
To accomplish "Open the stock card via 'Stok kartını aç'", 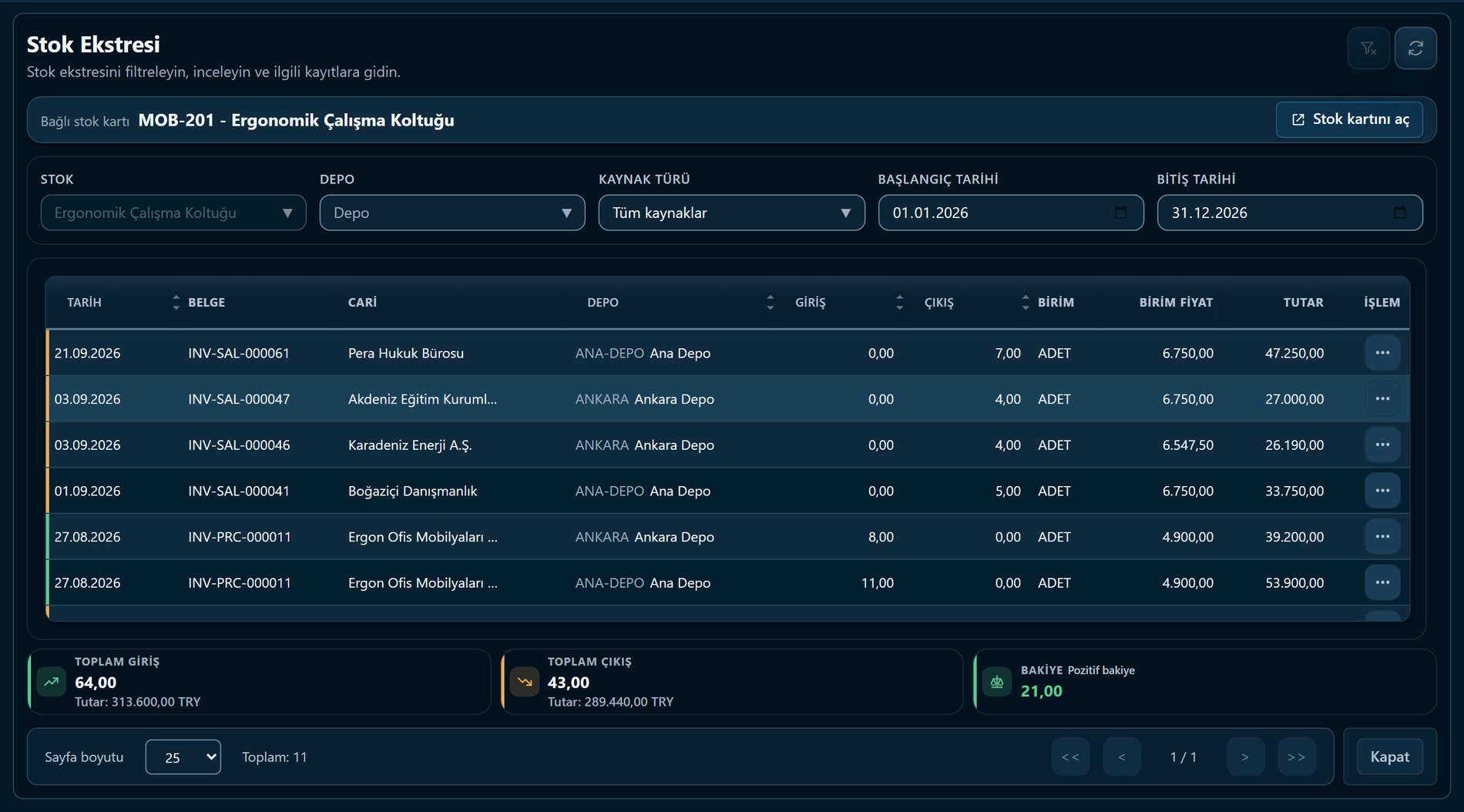I will pyautogui.click(x=1349, y=119).
